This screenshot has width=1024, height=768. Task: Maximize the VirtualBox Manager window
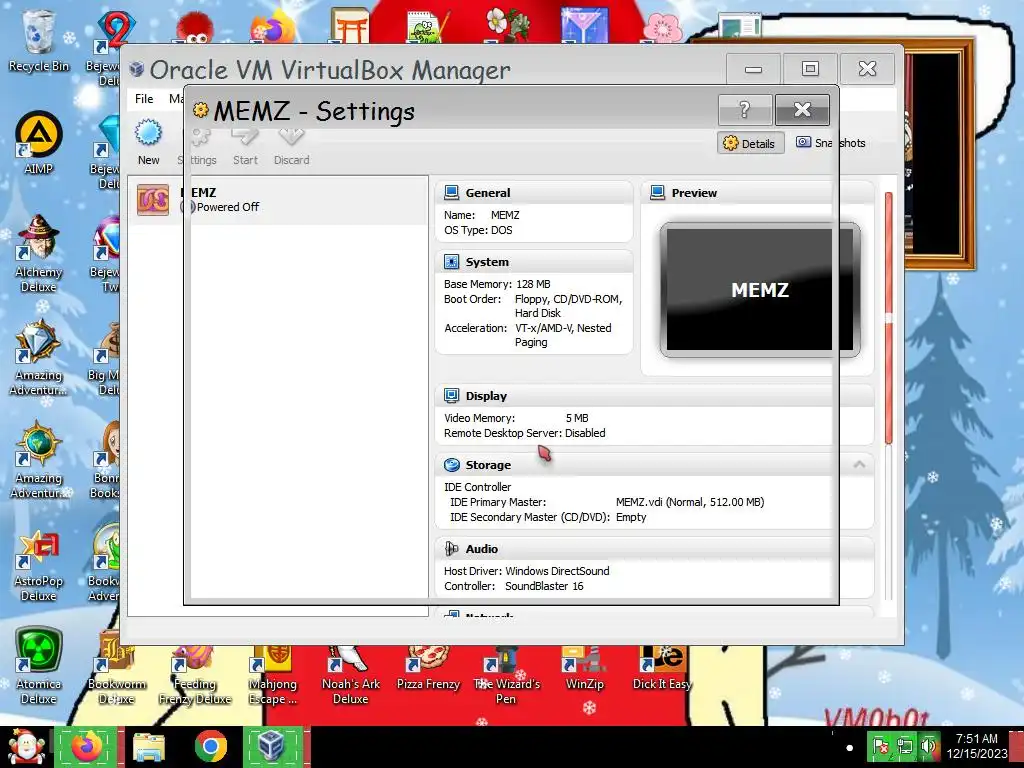[810, 69]
